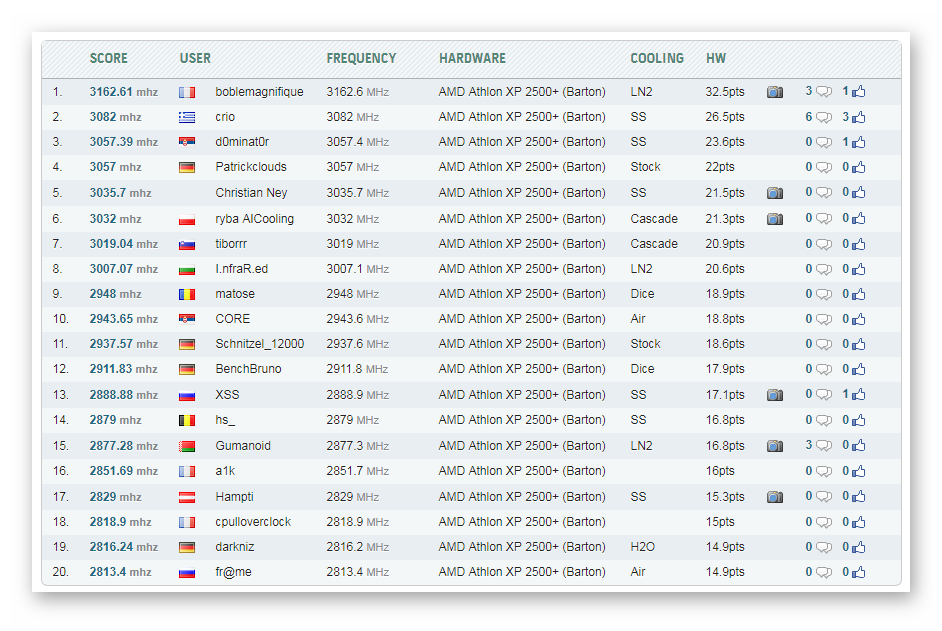Select 2888.9 MHz frequency cell

pyautogui.click(x=357, y=395)
